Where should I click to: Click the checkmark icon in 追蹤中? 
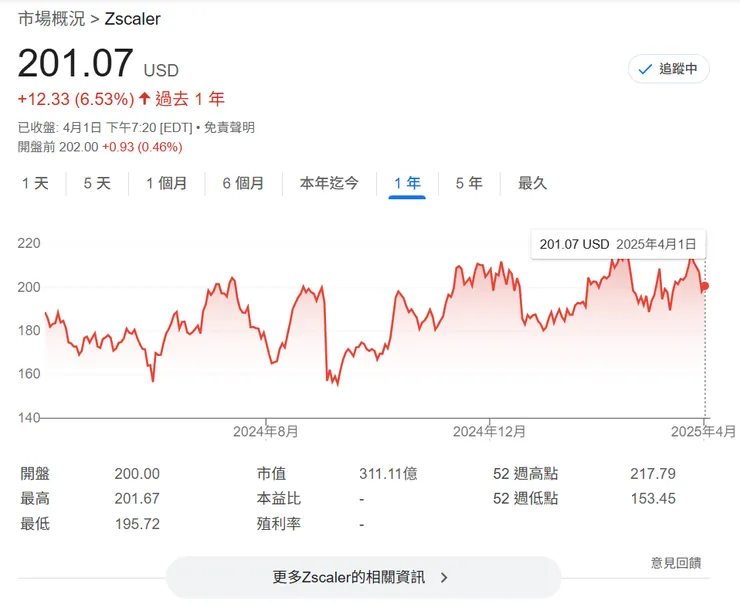pos(645,69)
